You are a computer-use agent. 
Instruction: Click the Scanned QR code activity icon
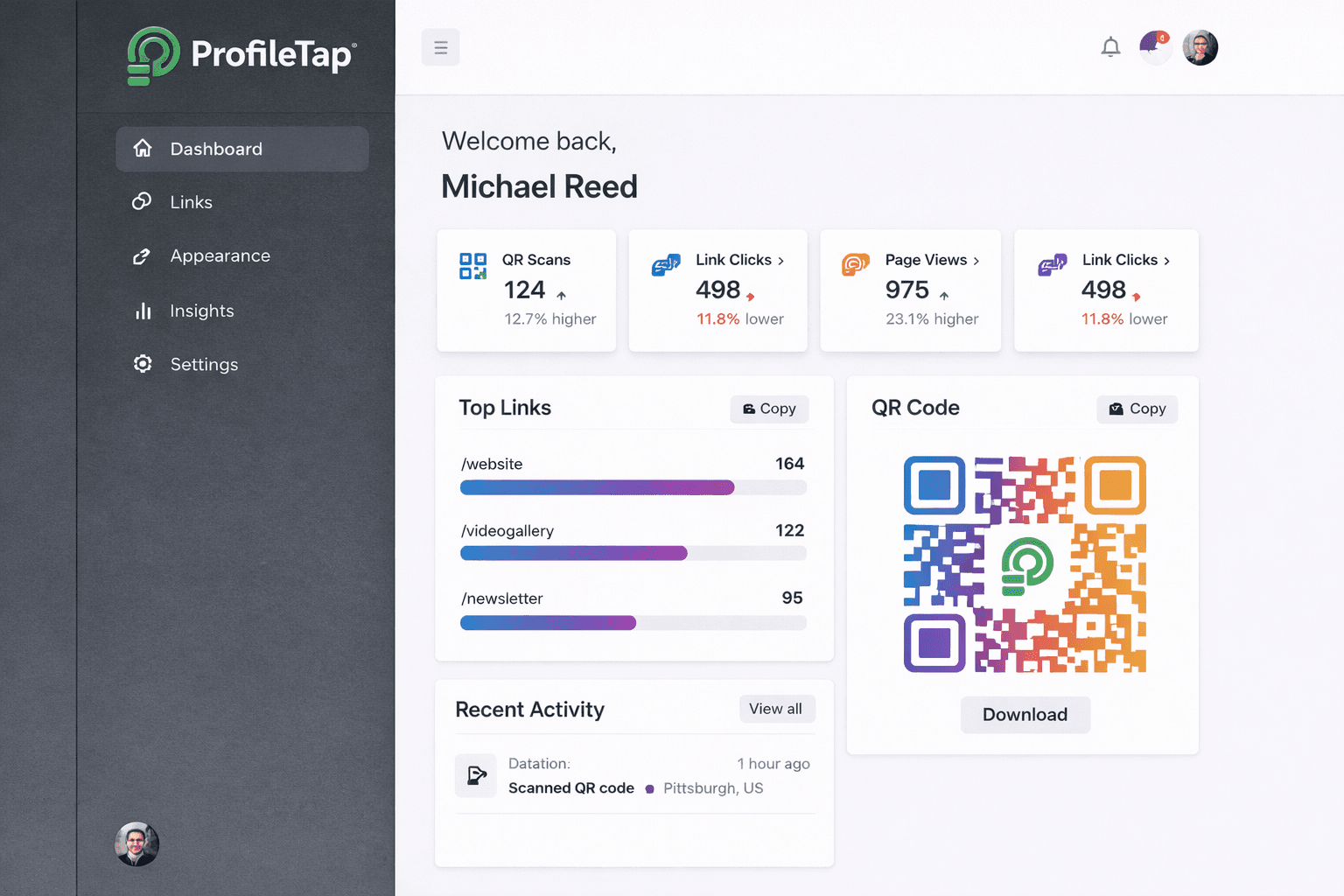(475, 775)
